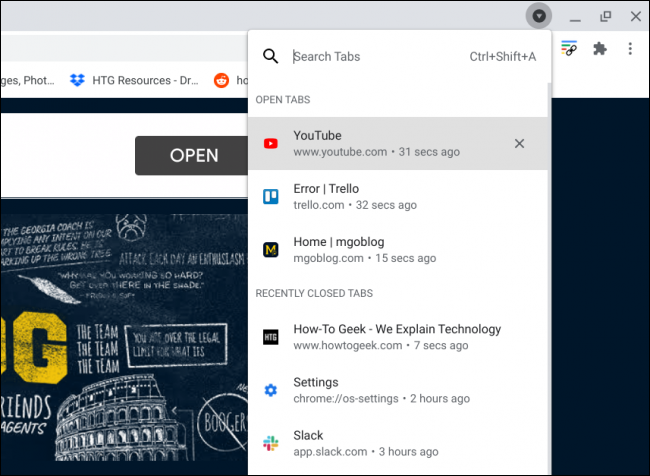Switch to the Error | Trello tab
650x476 pixels.
(380, 196)
